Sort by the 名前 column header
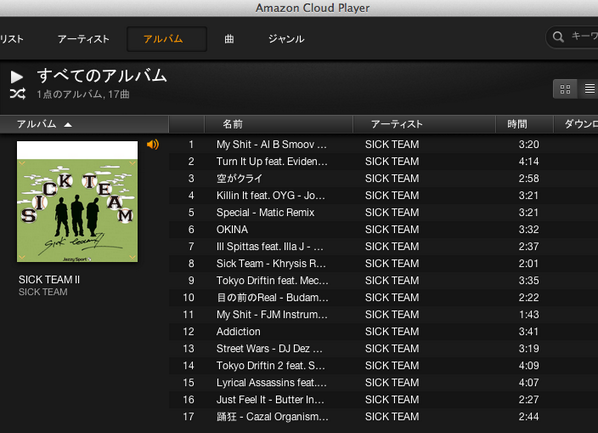This screenshot has height=433, width=598. tap(279, 124)
